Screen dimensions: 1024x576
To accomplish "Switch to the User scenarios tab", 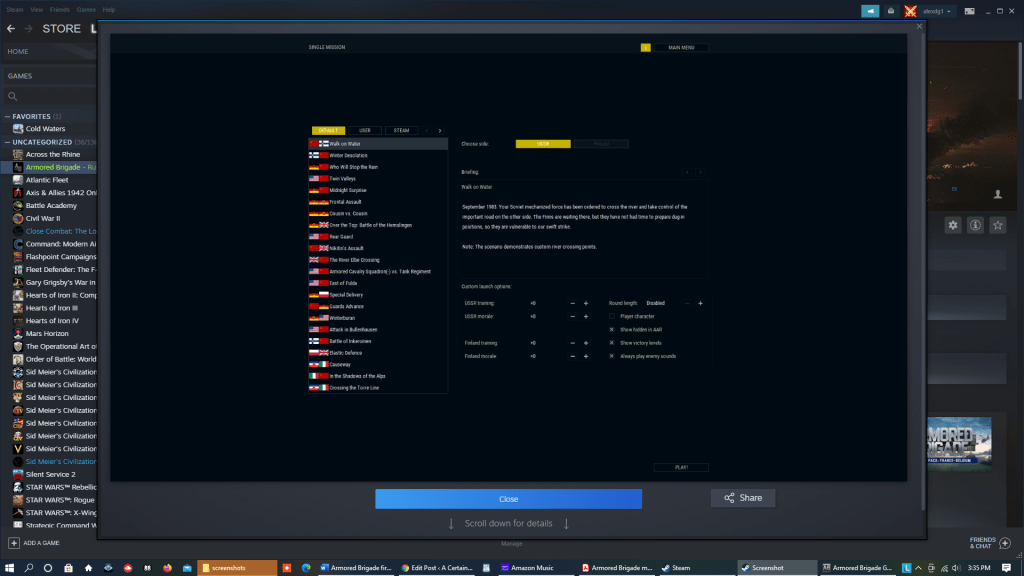I will click(365, 130).
